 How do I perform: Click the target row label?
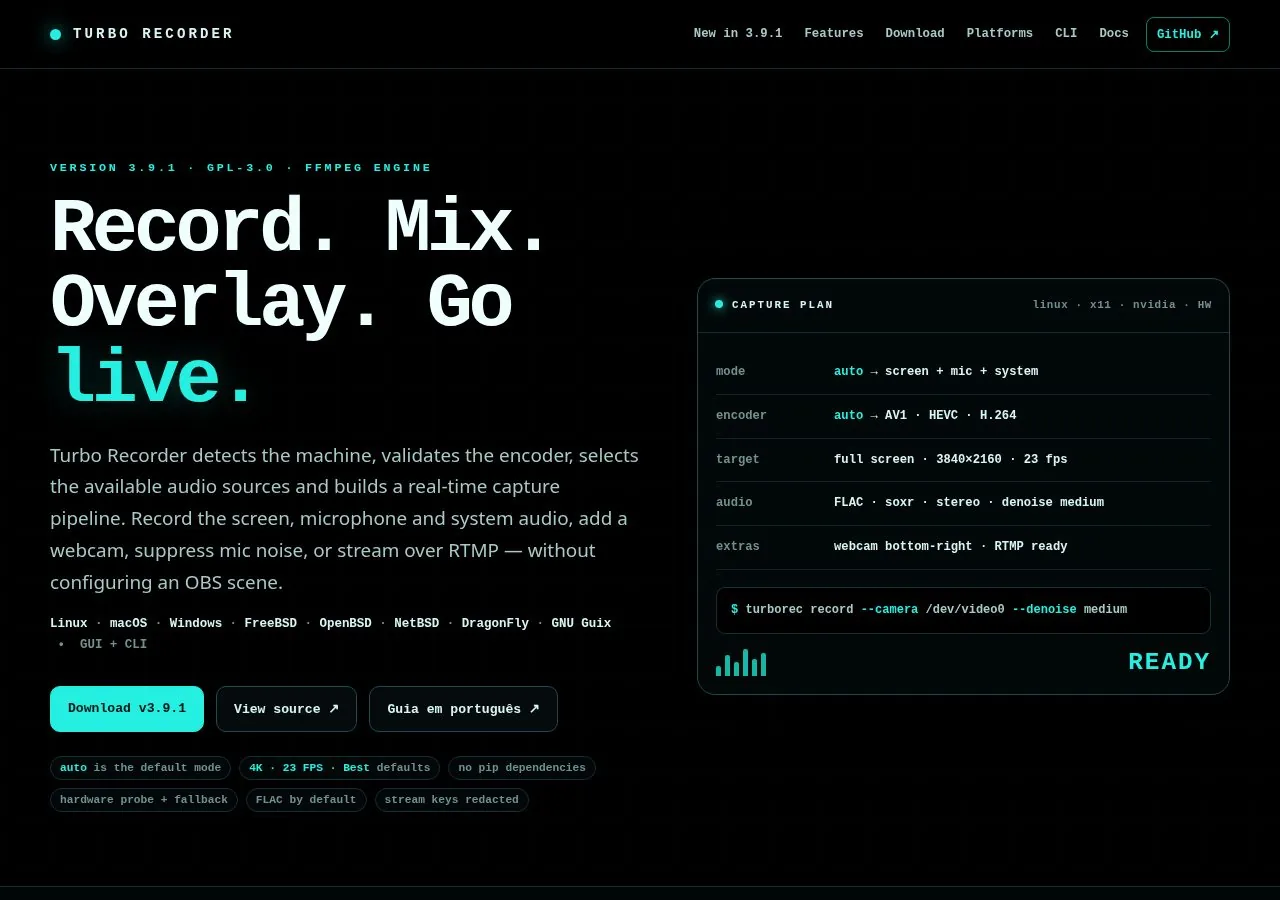pos(738,460)
